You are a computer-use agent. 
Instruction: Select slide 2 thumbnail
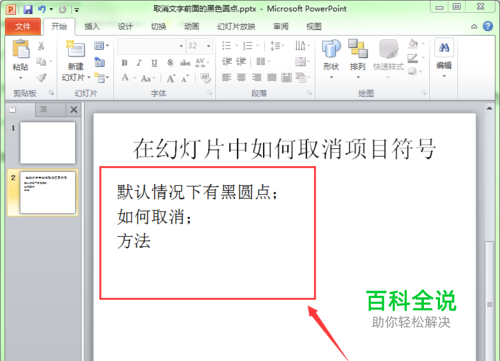pyautogui.click(x=48, y=192)
